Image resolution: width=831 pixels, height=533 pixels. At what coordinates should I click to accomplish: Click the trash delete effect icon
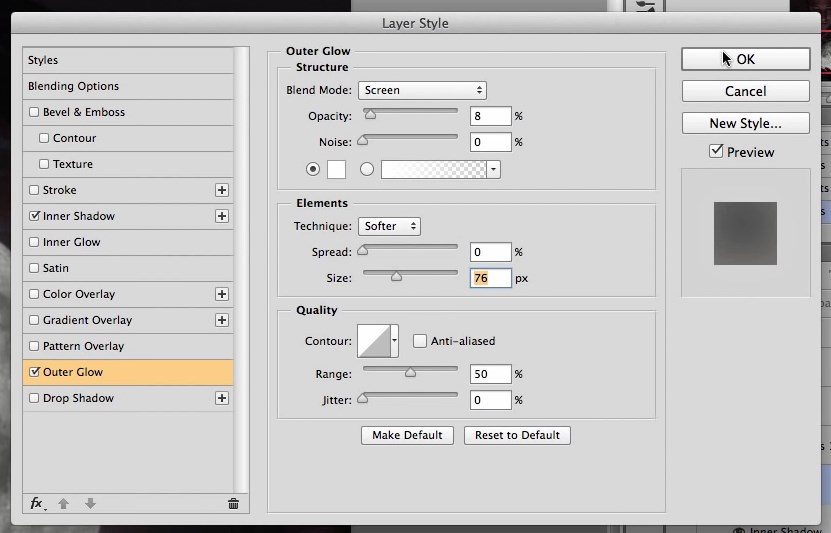pos(233,503)
